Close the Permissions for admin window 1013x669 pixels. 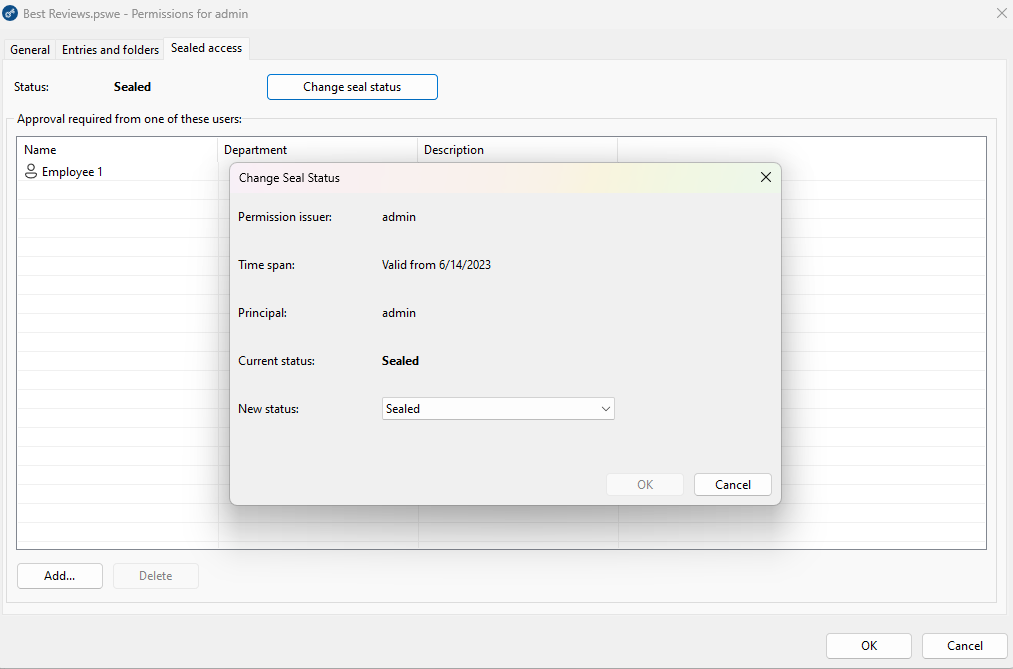(1001, 13)
